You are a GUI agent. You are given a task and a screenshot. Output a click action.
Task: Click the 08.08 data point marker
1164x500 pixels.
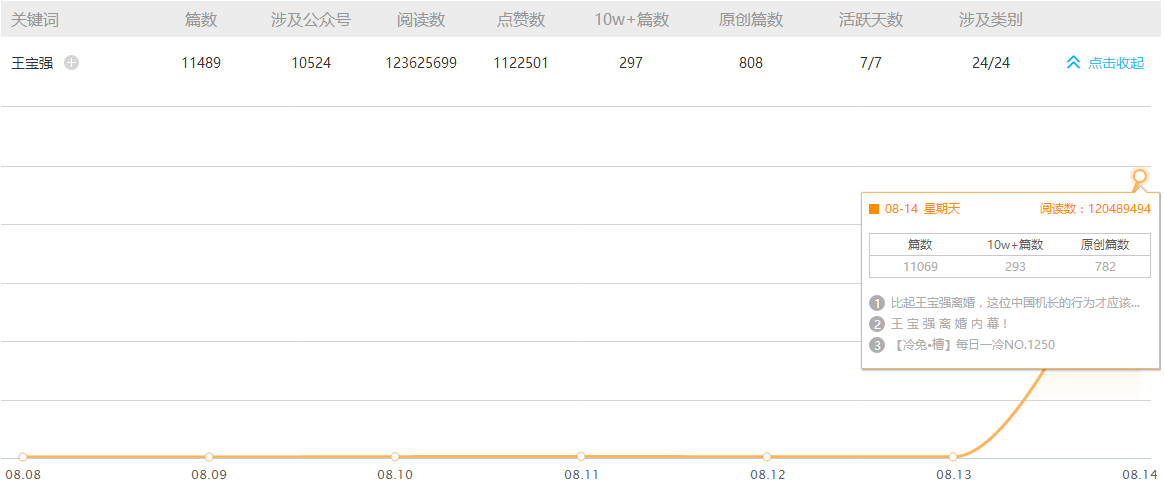click(x=23, y=457)
